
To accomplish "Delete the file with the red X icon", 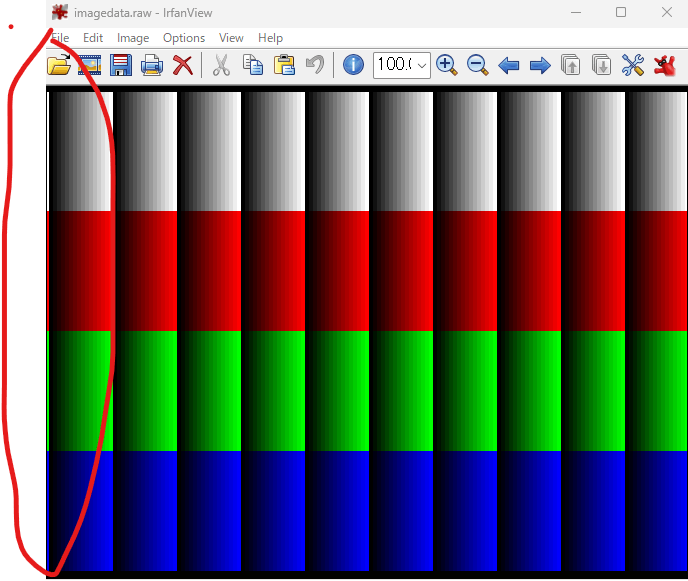I will [183, 65].
